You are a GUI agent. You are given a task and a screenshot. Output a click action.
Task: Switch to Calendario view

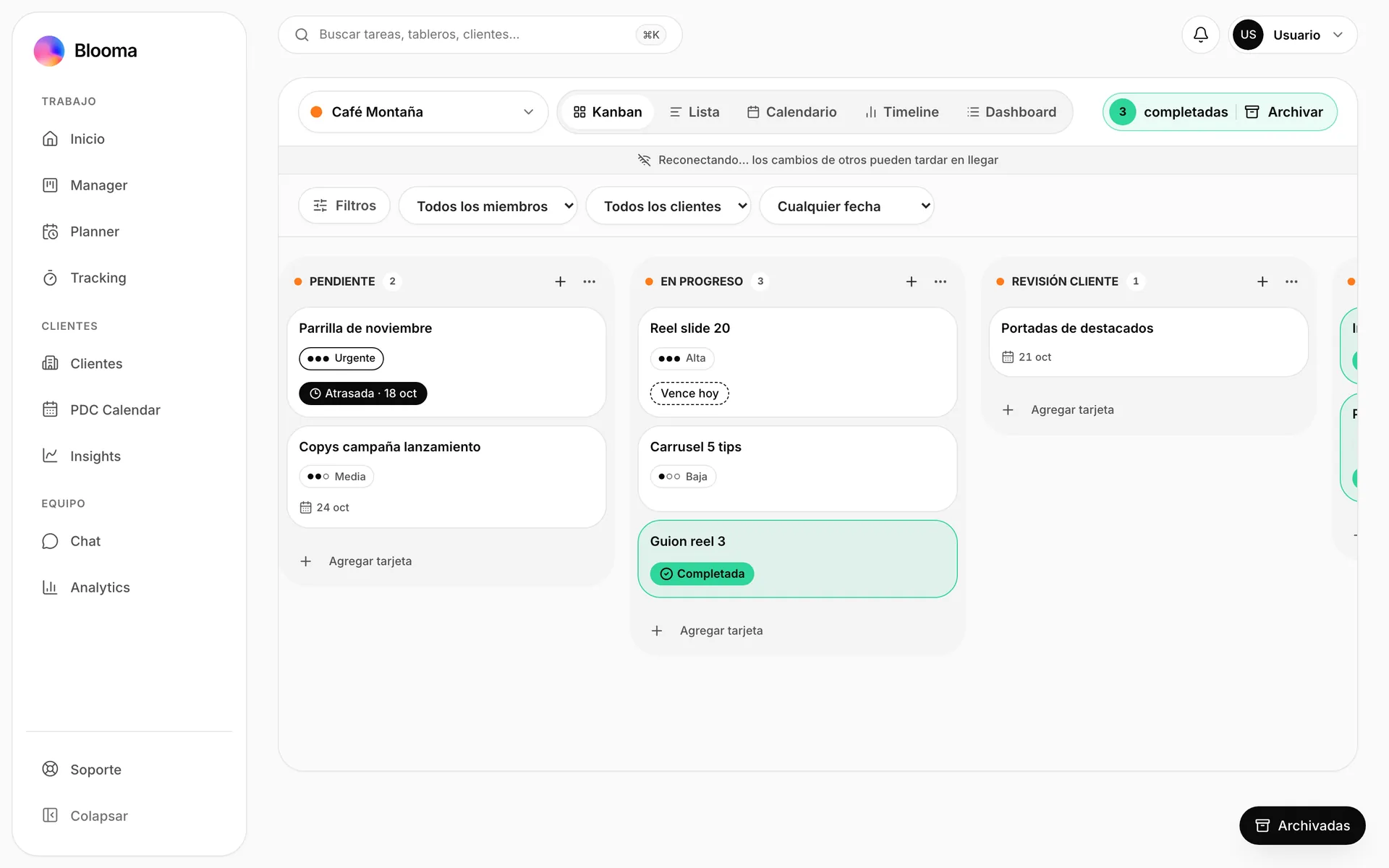tap(792, 112)
